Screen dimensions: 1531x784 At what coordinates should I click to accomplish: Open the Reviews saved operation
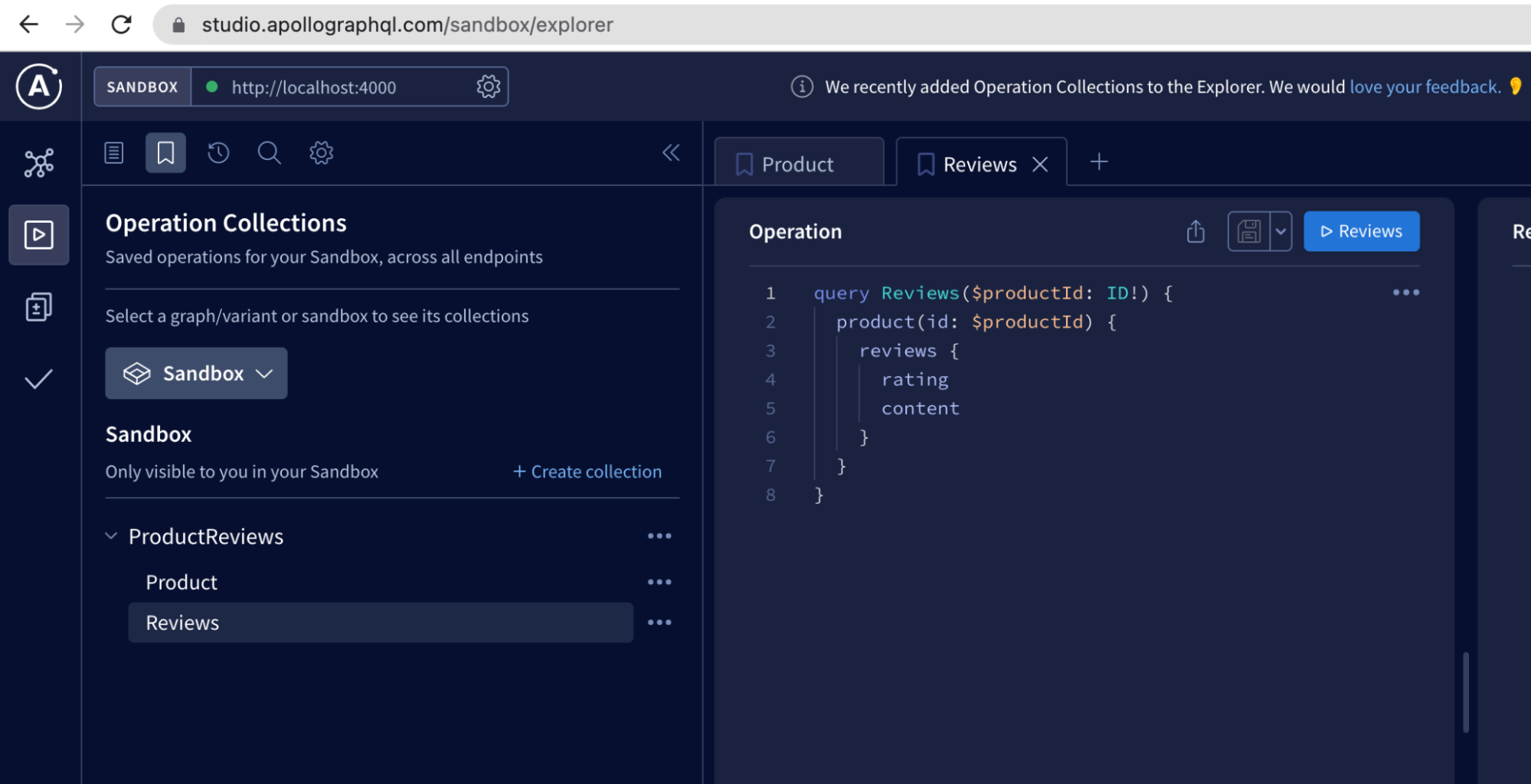coord(381,622)
